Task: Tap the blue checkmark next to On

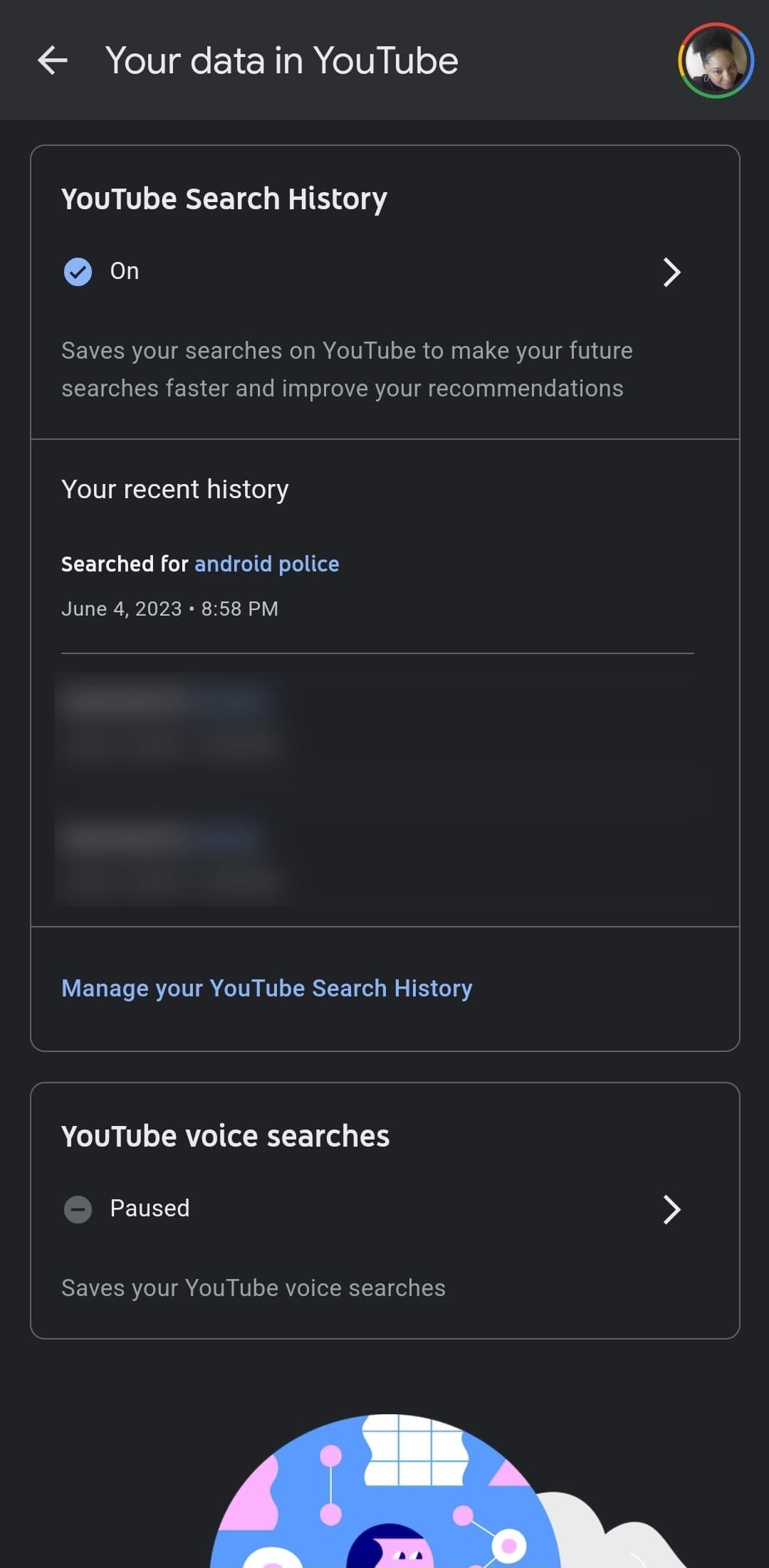Action: click(x=78, y=272)
